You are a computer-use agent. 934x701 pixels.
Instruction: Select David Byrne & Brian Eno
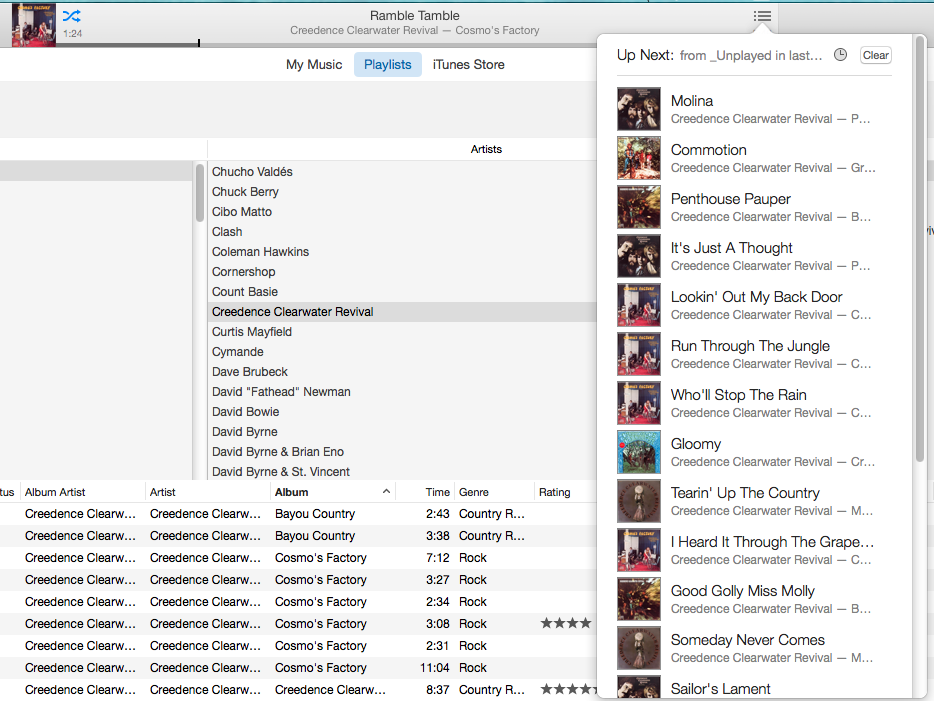(402, 451)
